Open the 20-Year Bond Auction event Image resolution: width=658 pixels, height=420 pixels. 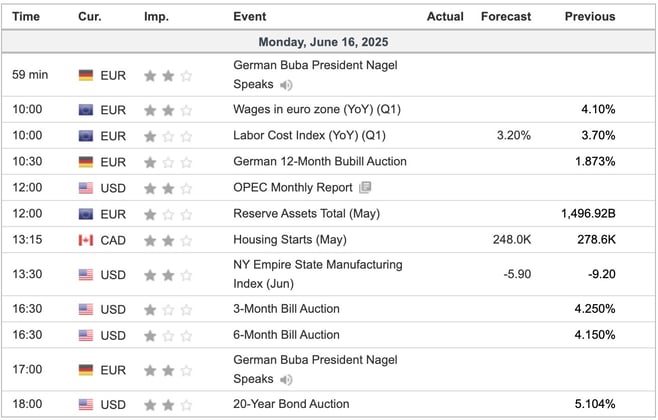pyautogui.click(x=291, y=404)
